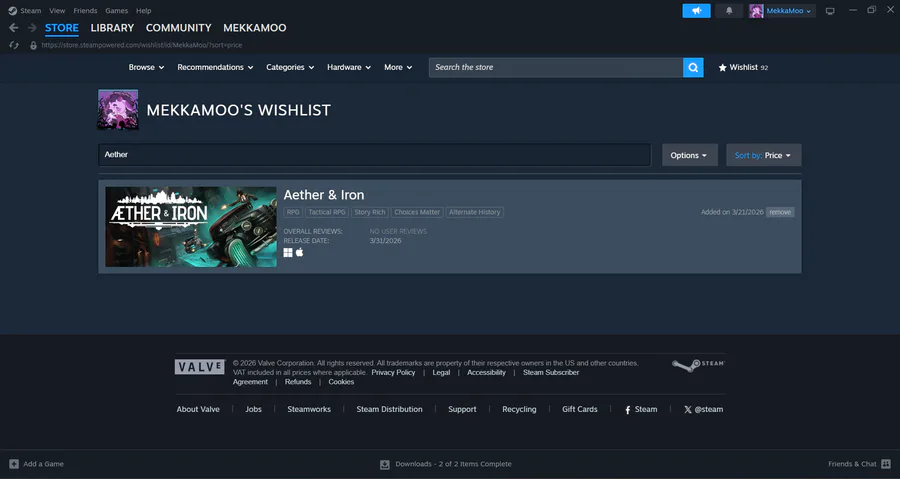
Task: Switch to Big Picture mode icon
Action: 830,11
